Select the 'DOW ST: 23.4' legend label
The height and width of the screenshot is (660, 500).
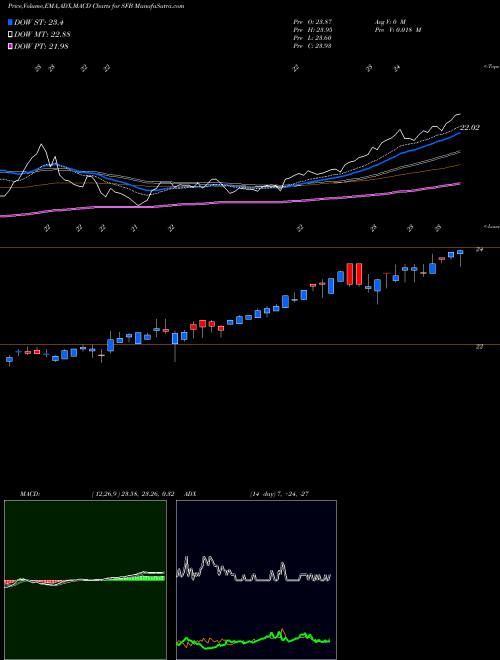point(39,22)
